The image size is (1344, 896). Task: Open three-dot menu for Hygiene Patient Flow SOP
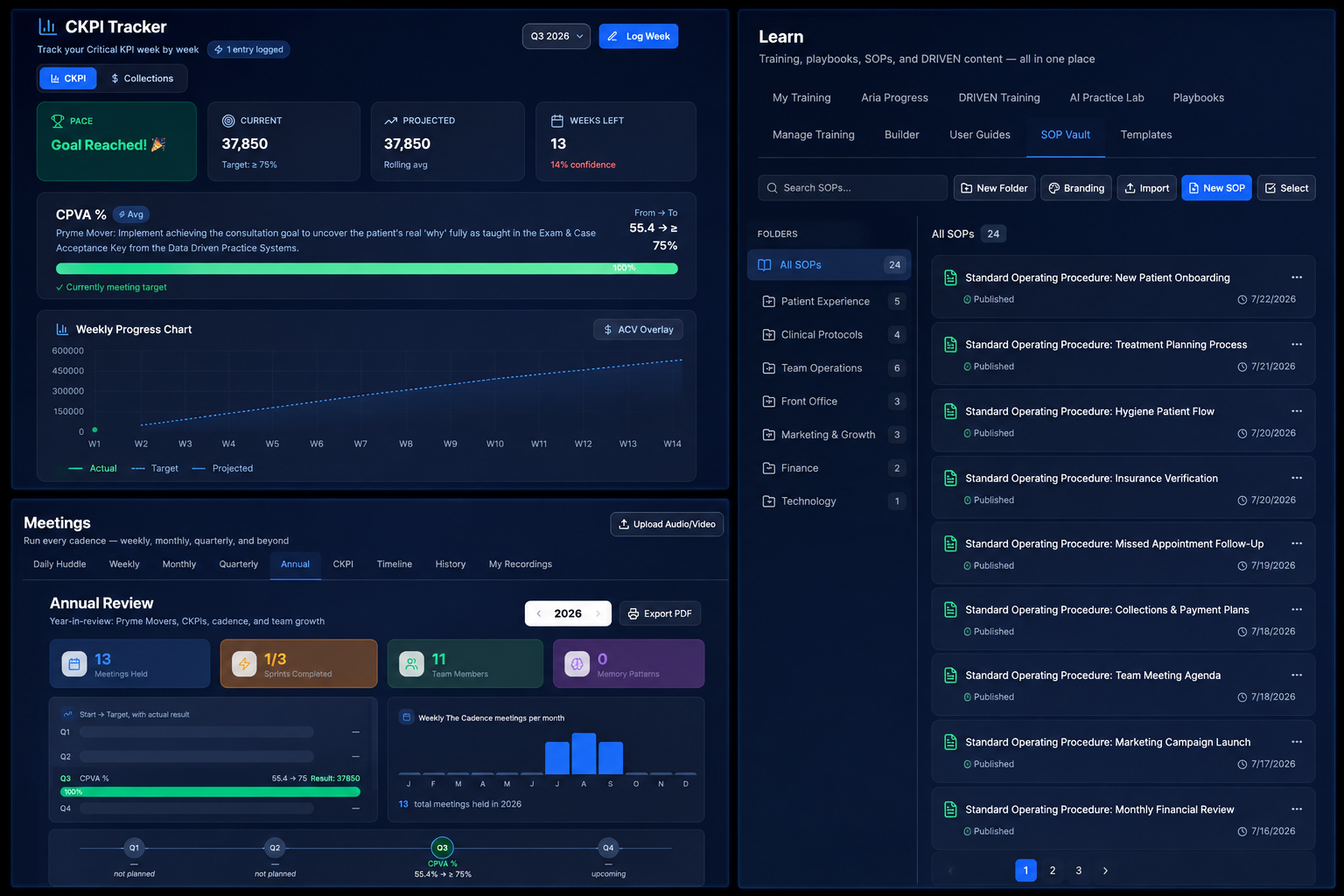[1297, 411]
